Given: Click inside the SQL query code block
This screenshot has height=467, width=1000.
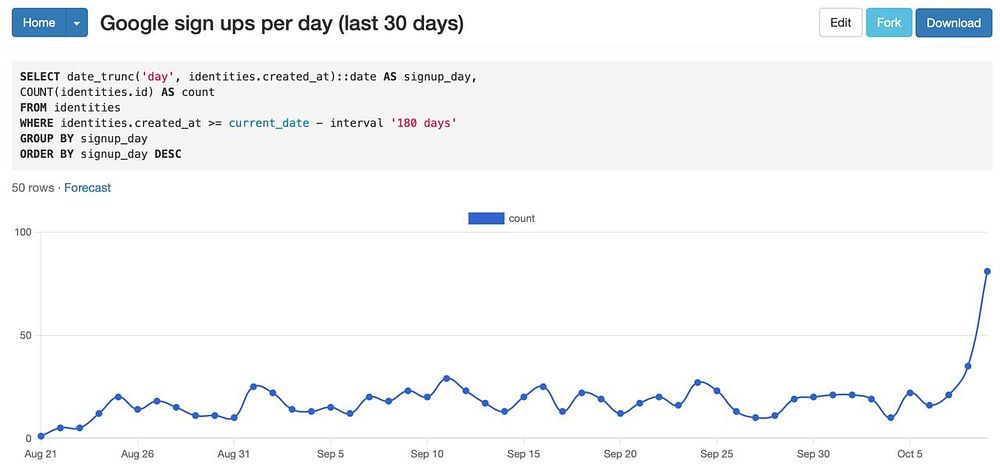Looking at the screenshot, I should pyautogui.click(x=500, y=115).
